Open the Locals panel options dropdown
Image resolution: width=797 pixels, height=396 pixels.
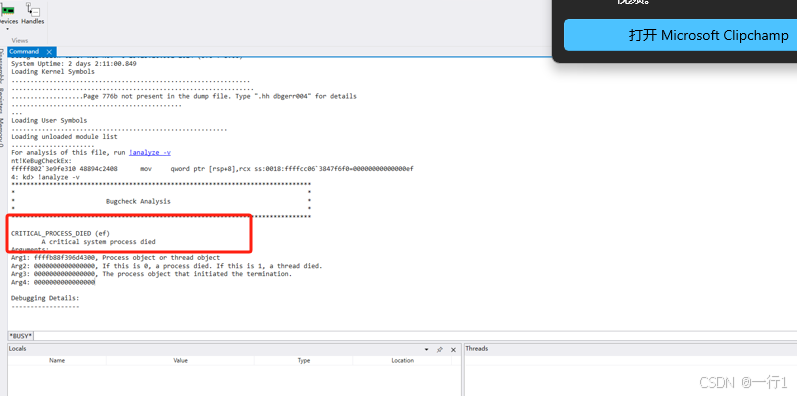click(x=426, y=350)
